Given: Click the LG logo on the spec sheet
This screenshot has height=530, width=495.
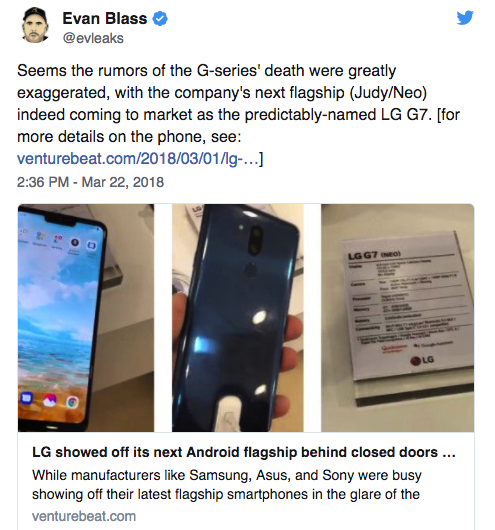Looking at the screenshot, I should click(x=422, y=360).
